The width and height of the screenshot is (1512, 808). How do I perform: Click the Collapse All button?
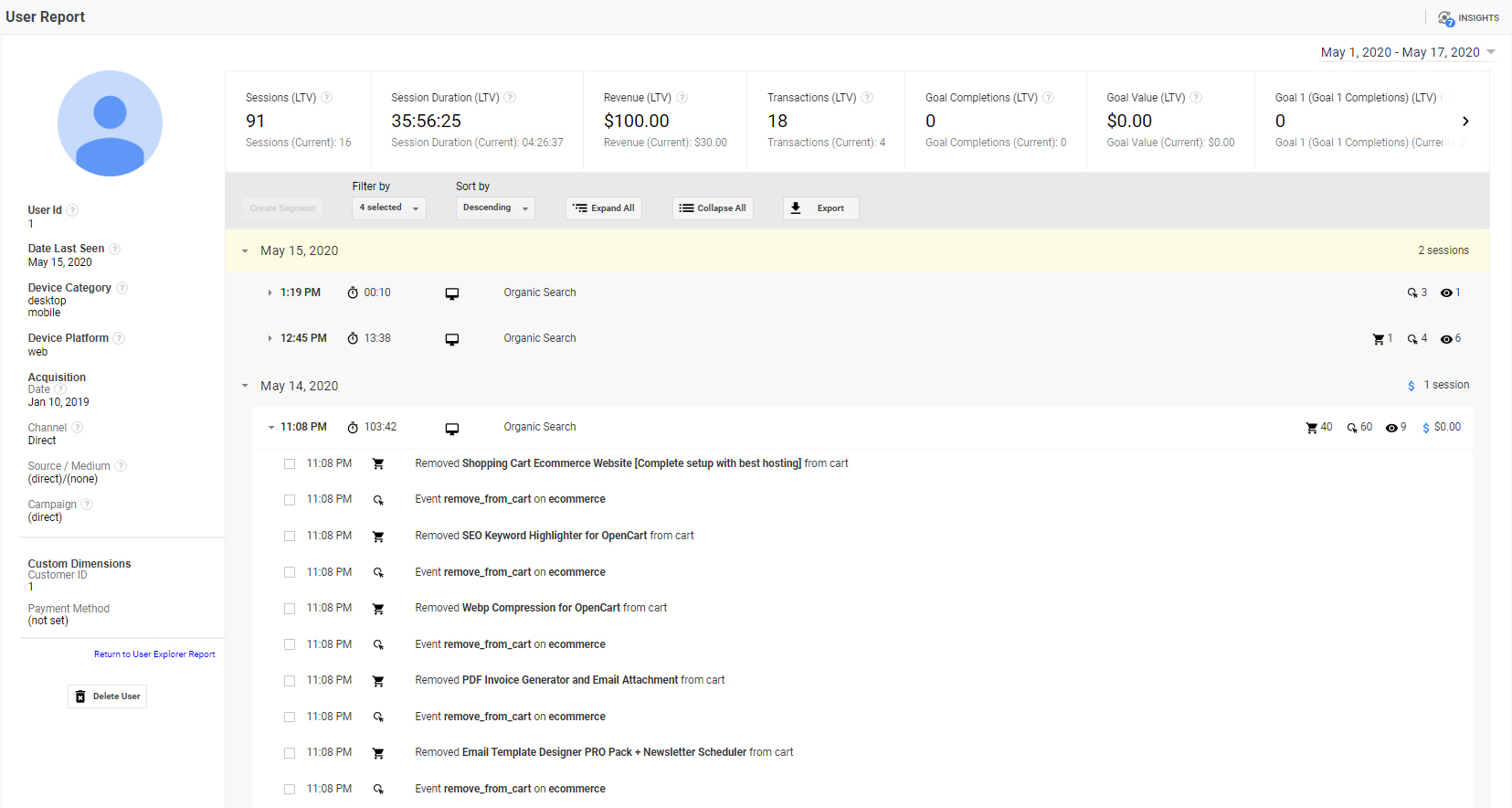pyautogui.click(x=713, y=208)
